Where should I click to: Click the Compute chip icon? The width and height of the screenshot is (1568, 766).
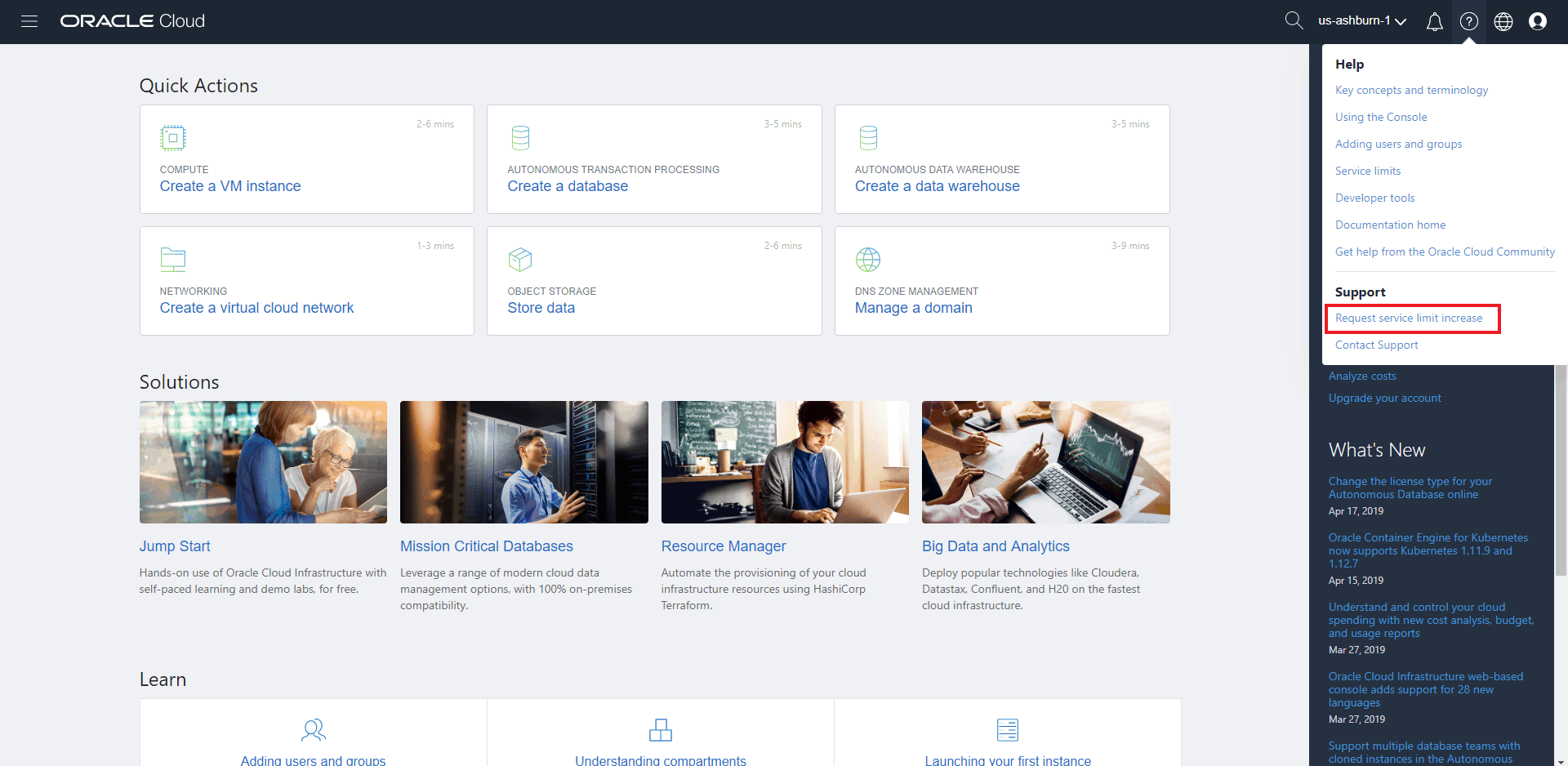click(172, 137)
